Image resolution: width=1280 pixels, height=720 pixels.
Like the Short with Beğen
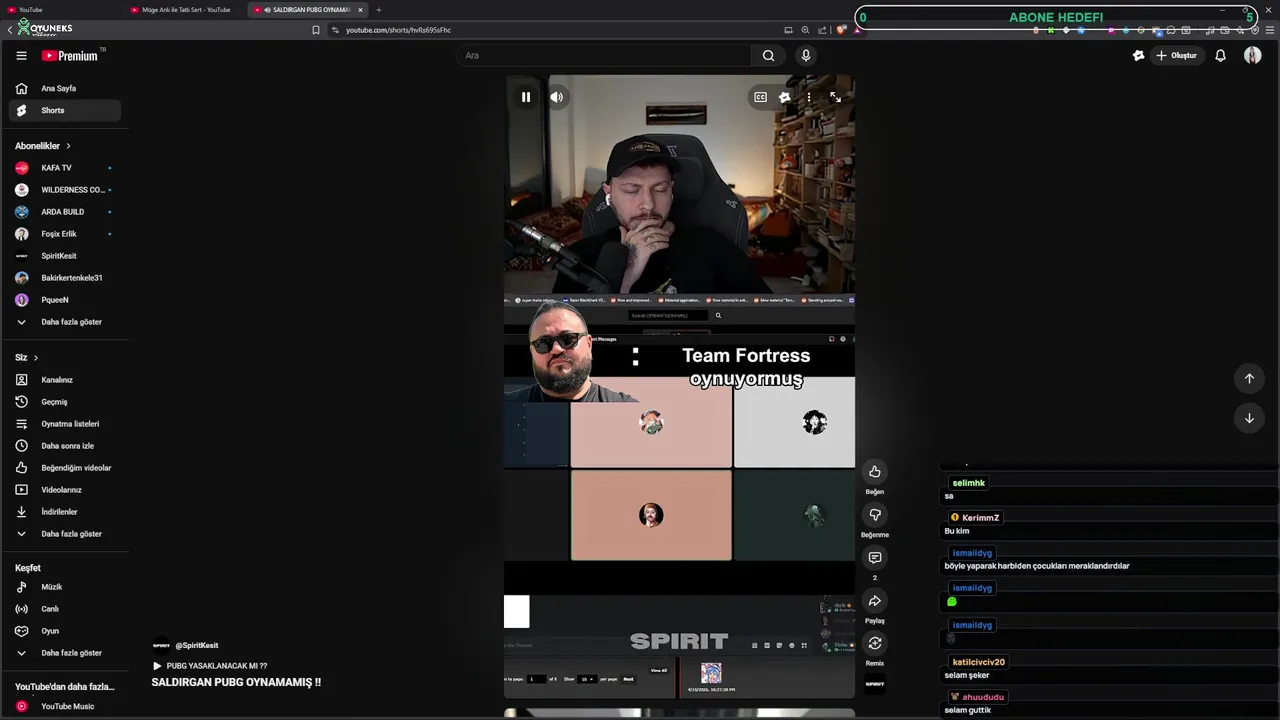pos(875,472)
